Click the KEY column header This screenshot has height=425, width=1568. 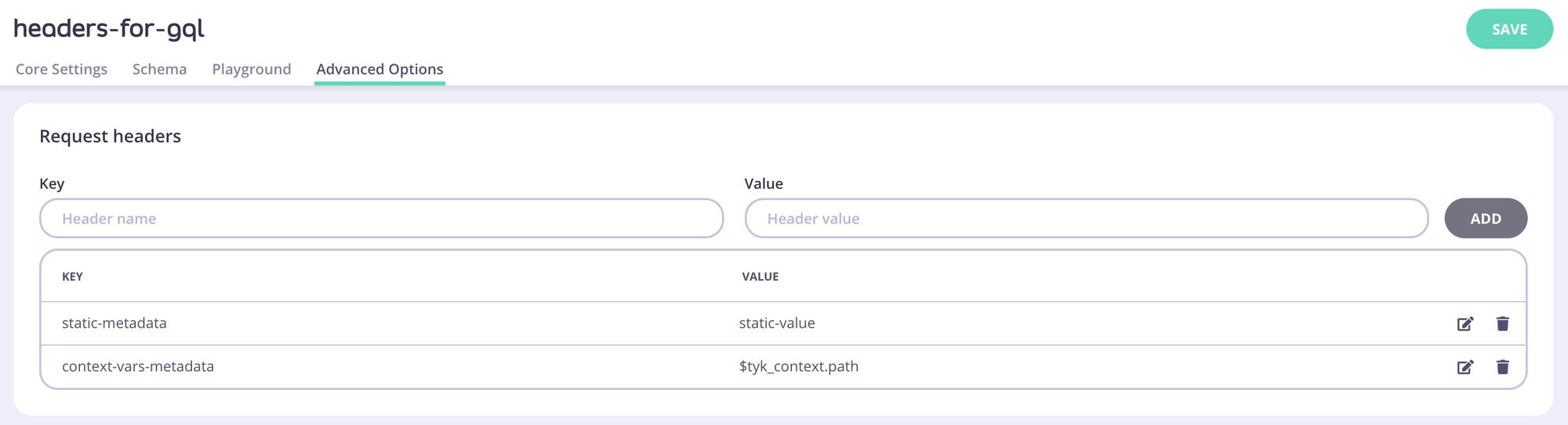click(72, 277)
